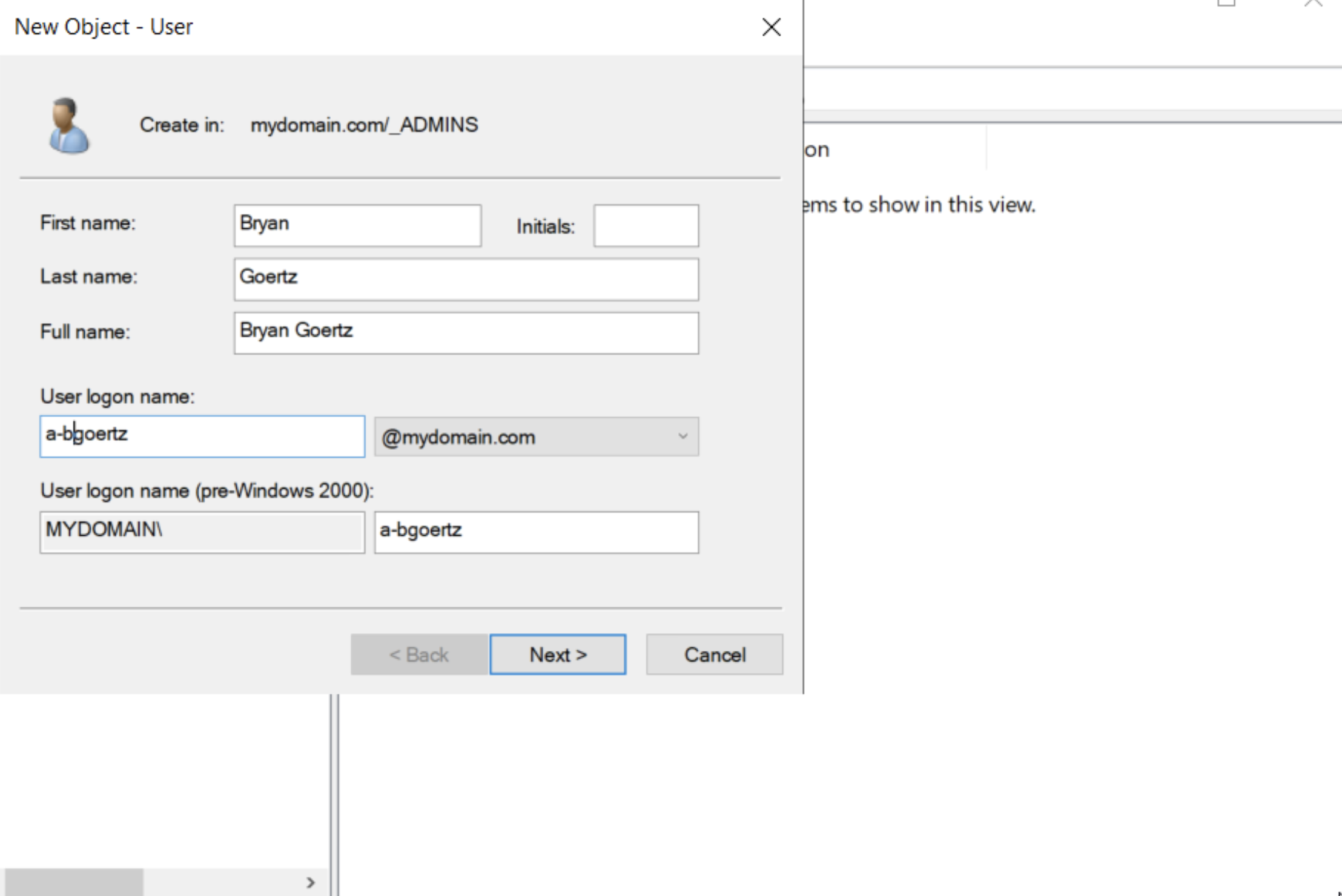Cancel the new user wizard
The width and height of the screenshot is (1342, 896).
[x=714, y=654]
